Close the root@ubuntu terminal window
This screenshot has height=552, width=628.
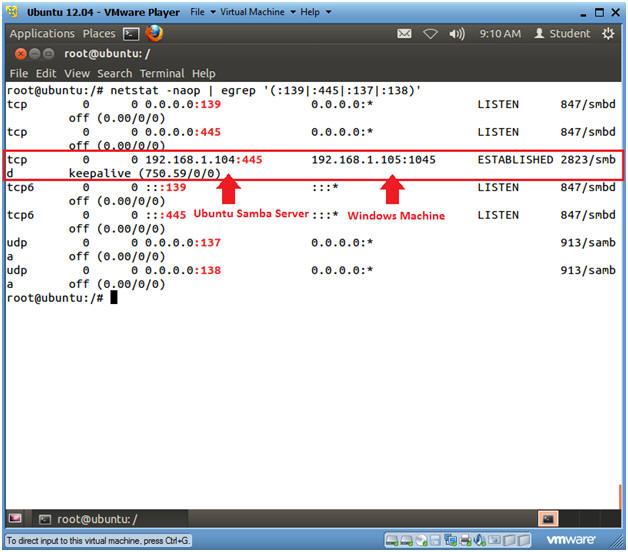[x=20, y=54]
